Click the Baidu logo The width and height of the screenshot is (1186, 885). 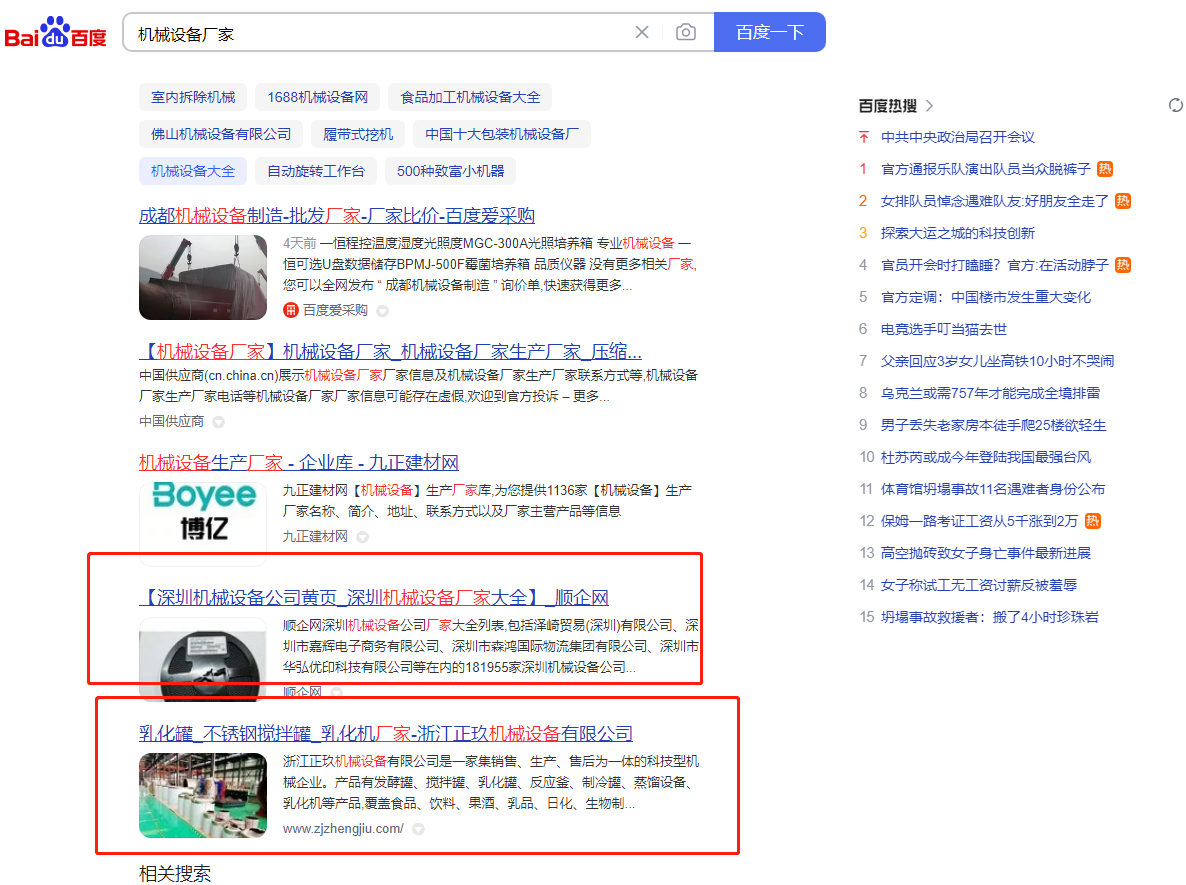[x=55, y=33]
